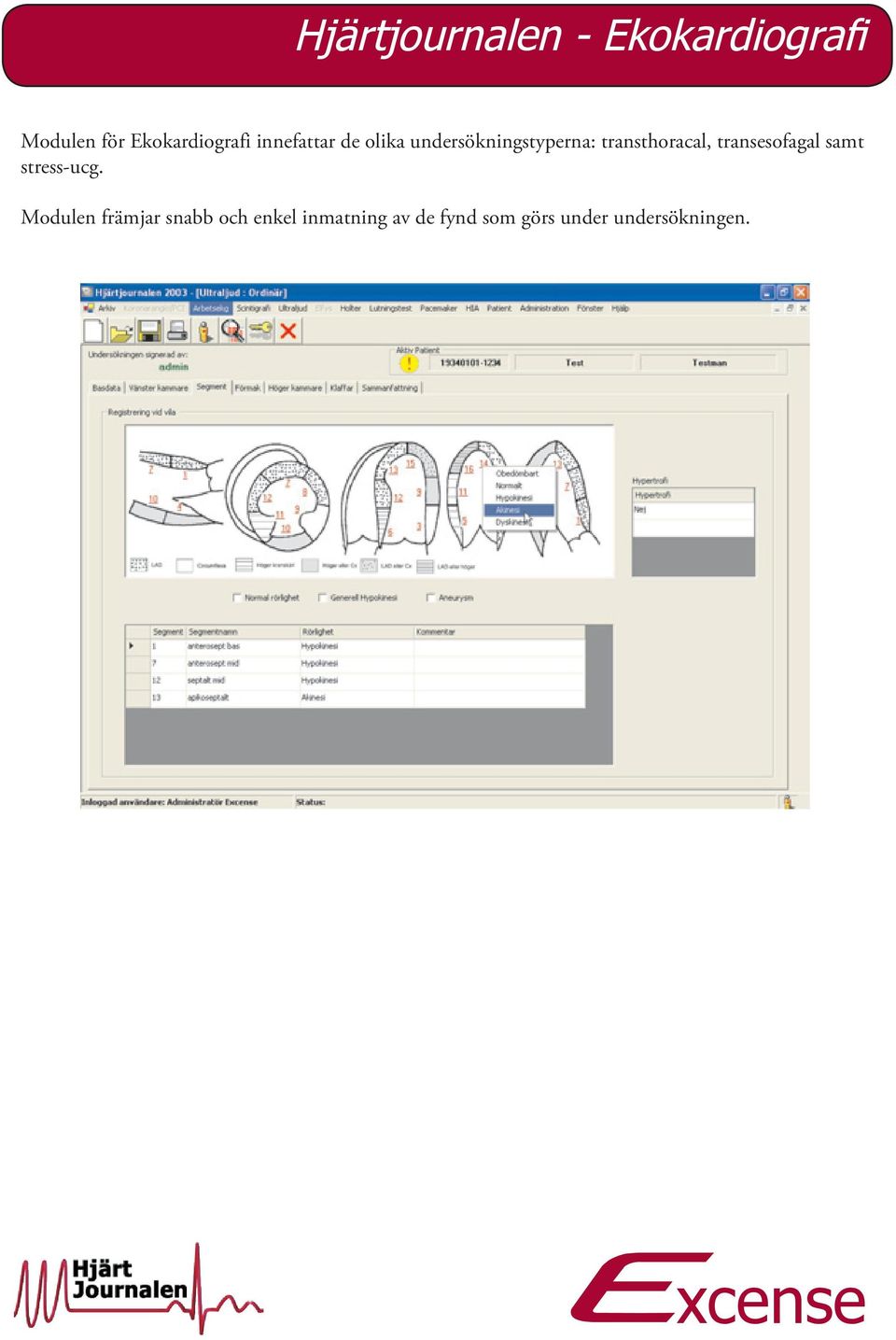896x1340 pixels.
Task: Click the admin signature text
Action: (x=174, y=367)
